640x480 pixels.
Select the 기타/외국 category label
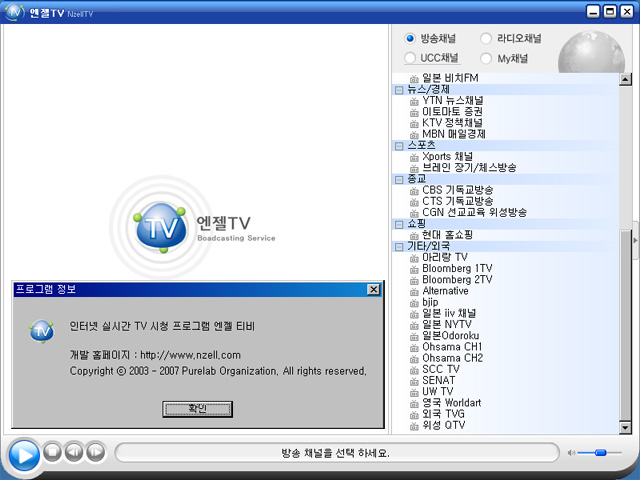pyautogui.click(x=429, y=246)
